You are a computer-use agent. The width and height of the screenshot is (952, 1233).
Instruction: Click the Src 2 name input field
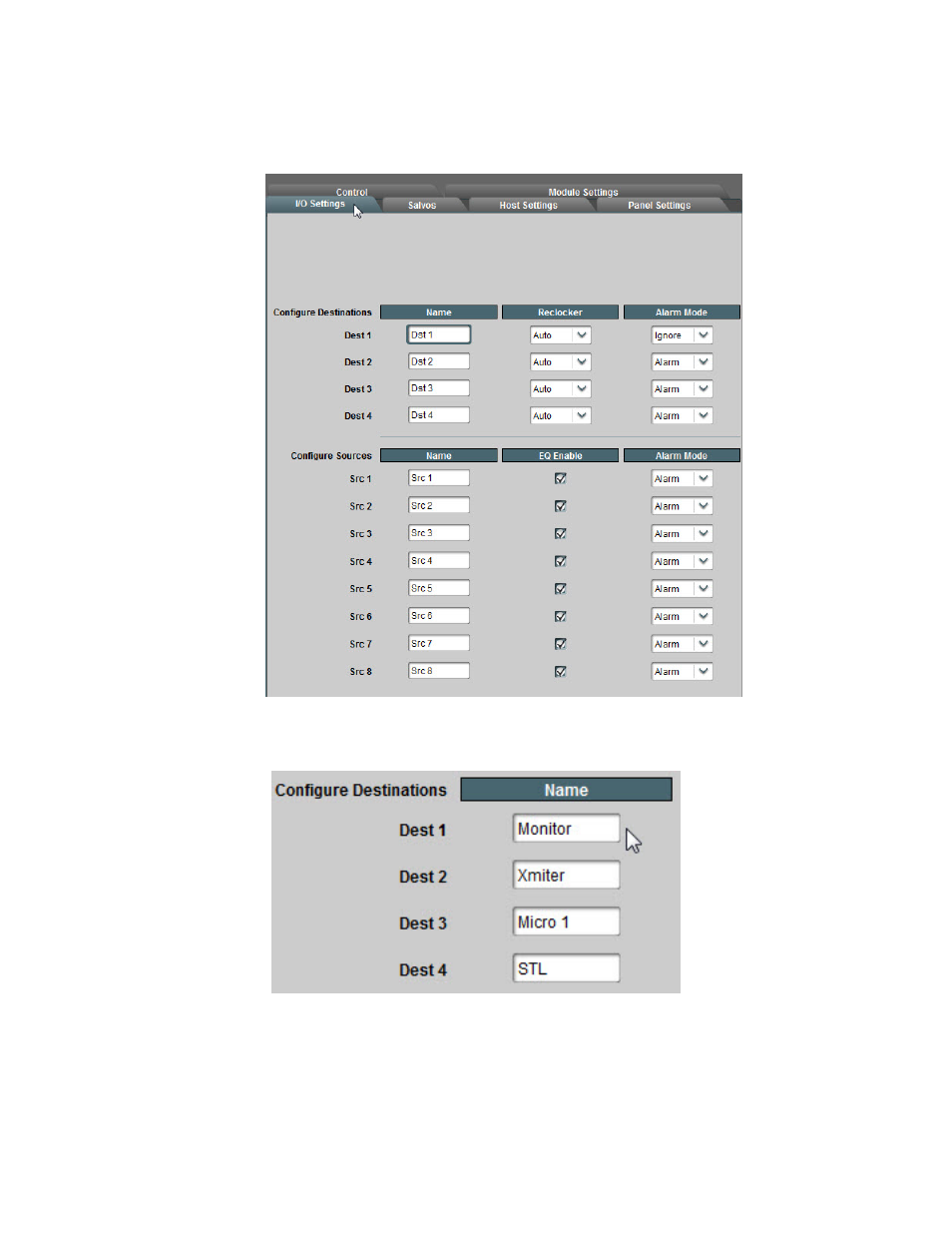coord(439,506)
